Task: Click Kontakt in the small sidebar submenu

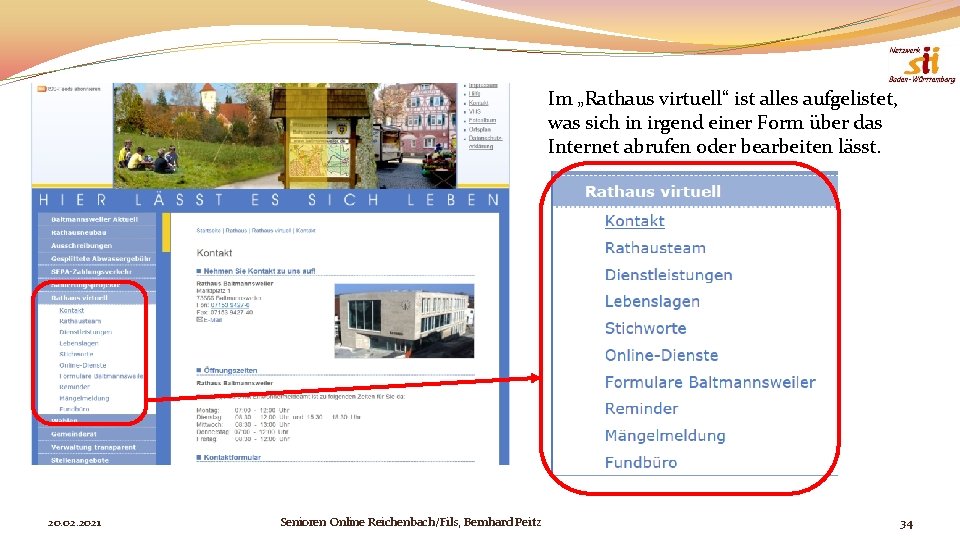Action: pos(72,310)
